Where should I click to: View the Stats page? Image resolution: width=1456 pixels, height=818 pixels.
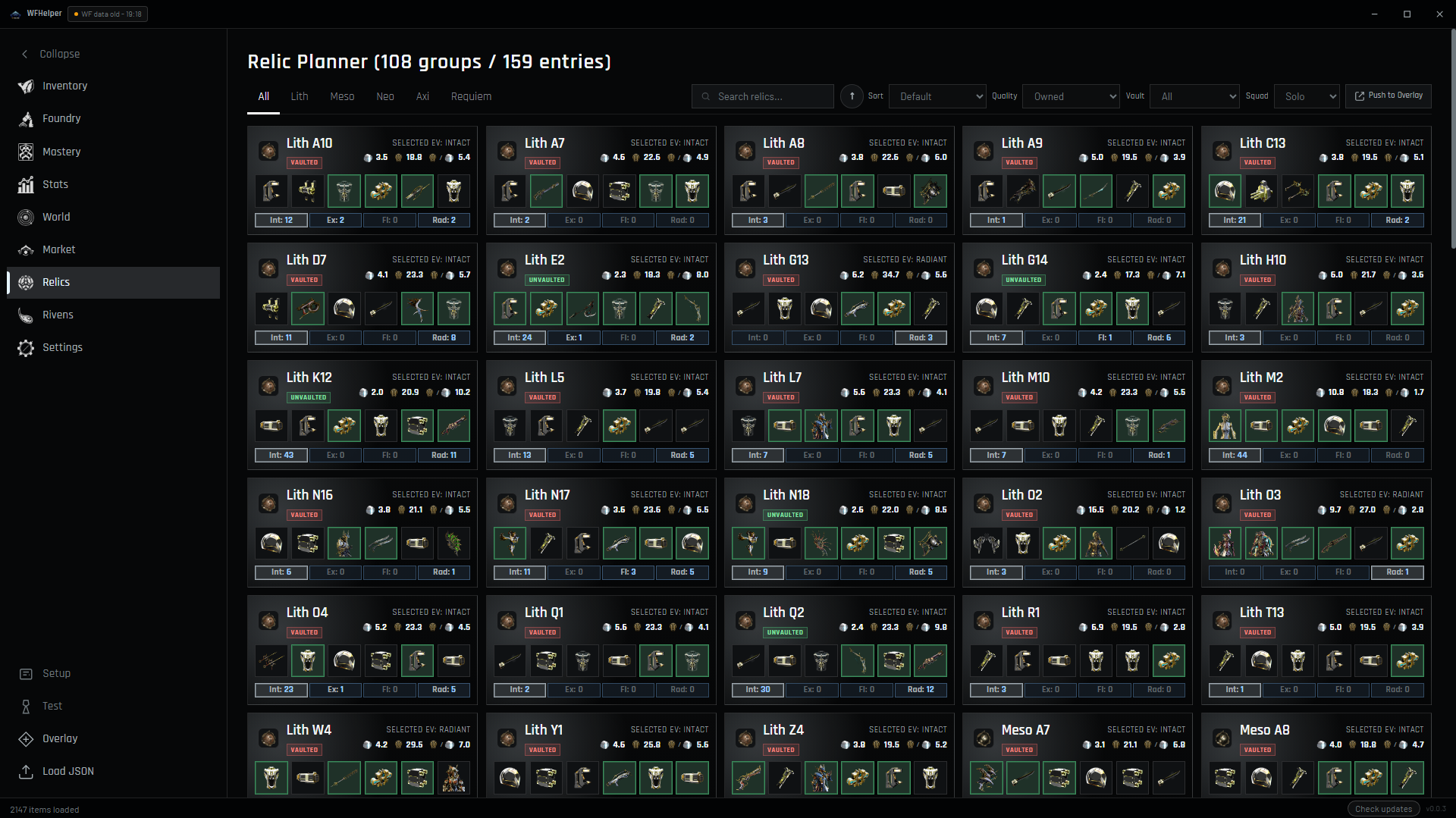click(x=113, y=184)
